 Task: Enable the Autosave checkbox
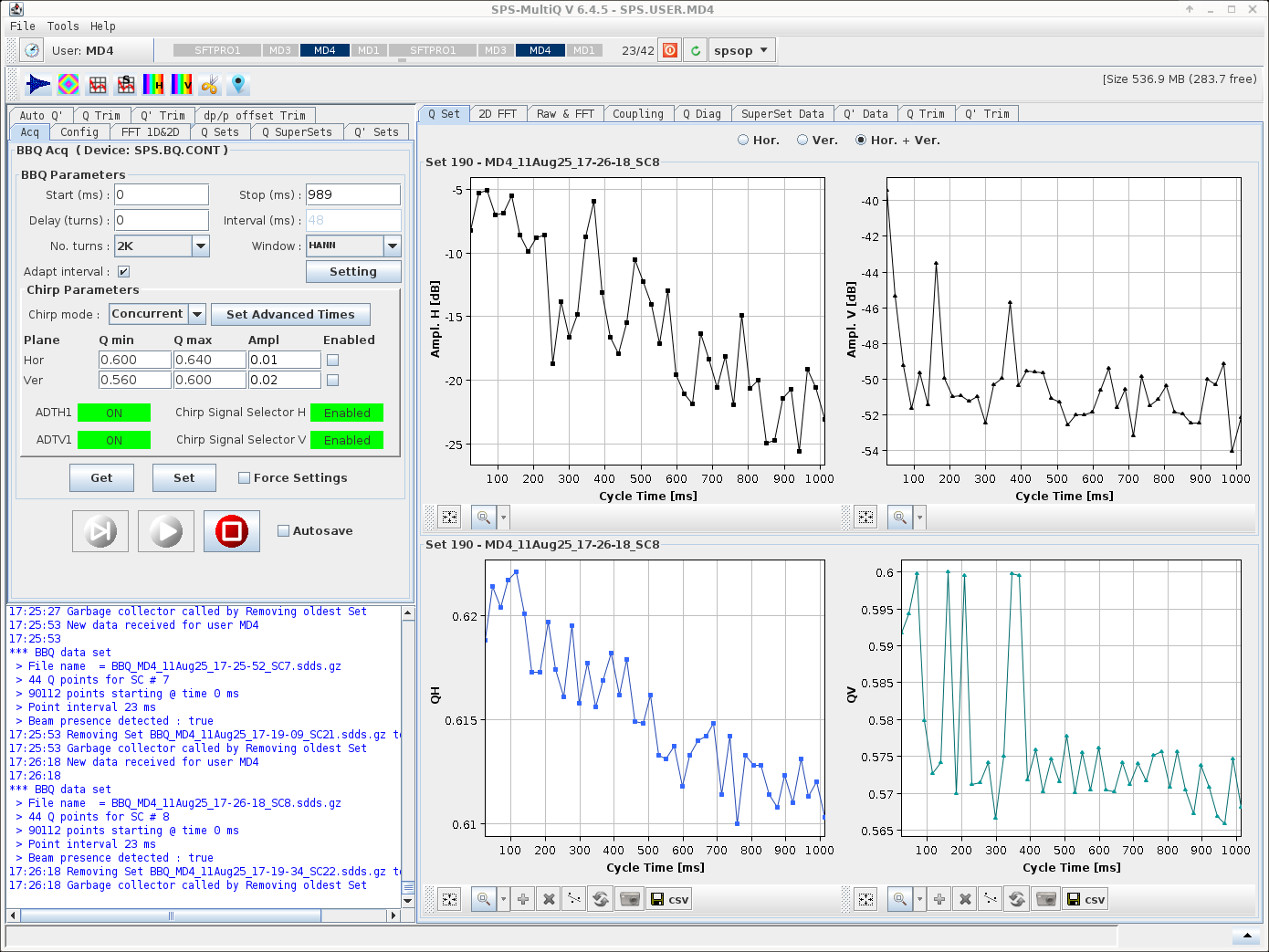pyautogui.click(x=283, y=531)
